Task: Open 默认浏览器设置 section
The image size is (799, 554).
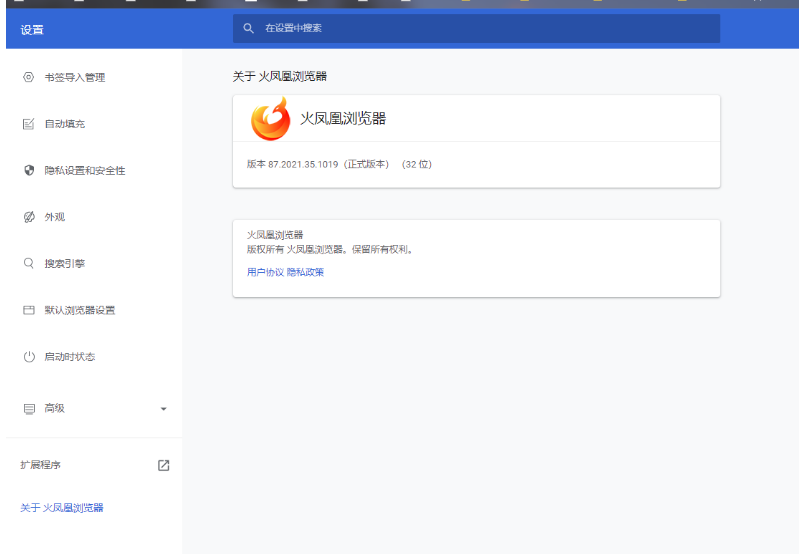Action: click(79, 310)
